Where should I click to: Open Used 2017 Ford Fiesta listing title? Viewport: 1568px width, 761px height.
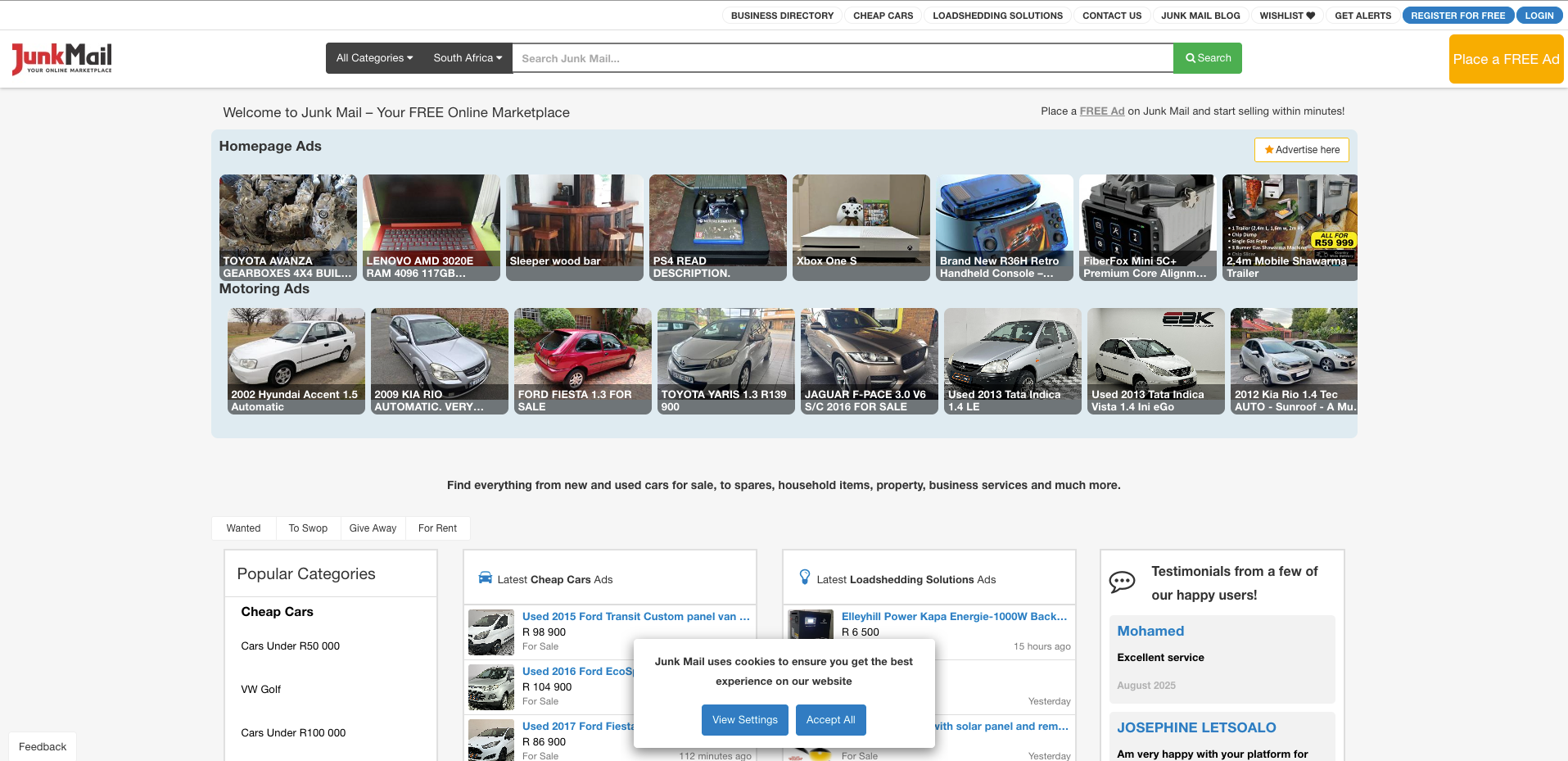[x=578, y=727]
